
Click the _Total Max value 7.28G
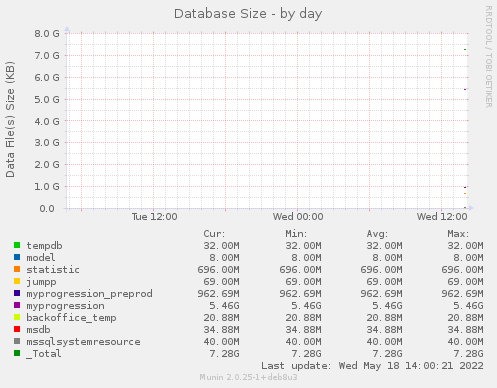[x=468, y=354]
